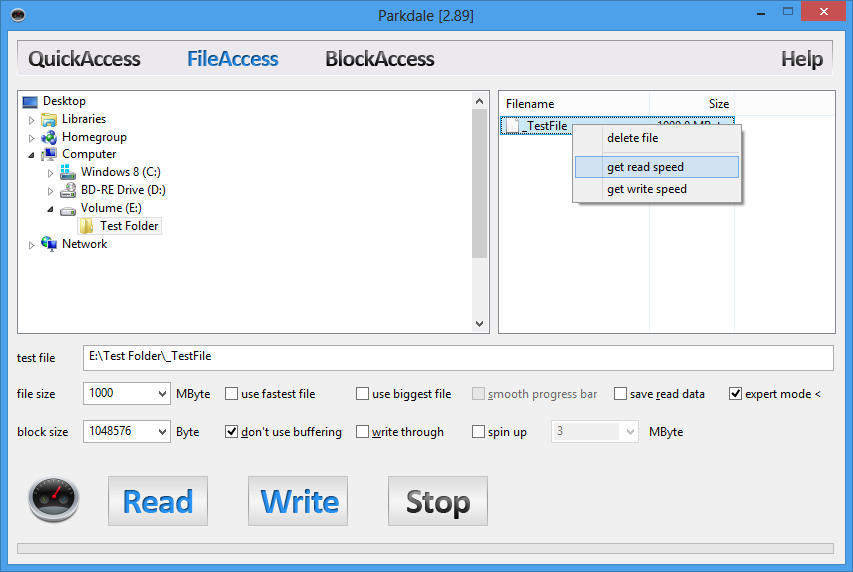Expand the BD-RE Drive (D:) node
The height and width of the screenshot is (572, 853).
coord(51,191)
